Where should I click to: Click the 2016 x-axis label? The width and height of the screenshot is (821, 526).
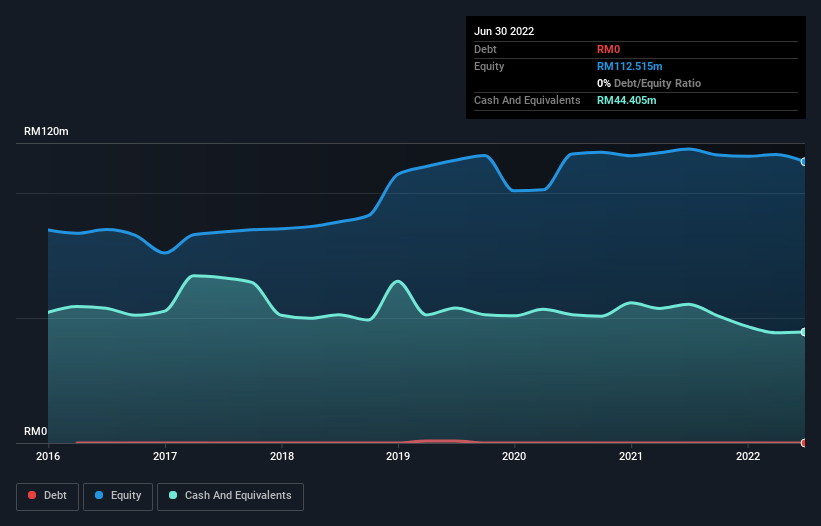click(48, 456)
